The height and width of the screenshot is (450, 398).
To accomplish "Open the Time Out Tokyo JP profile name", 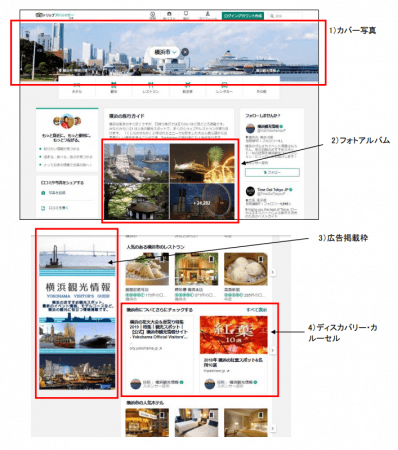I will point(272,189).
